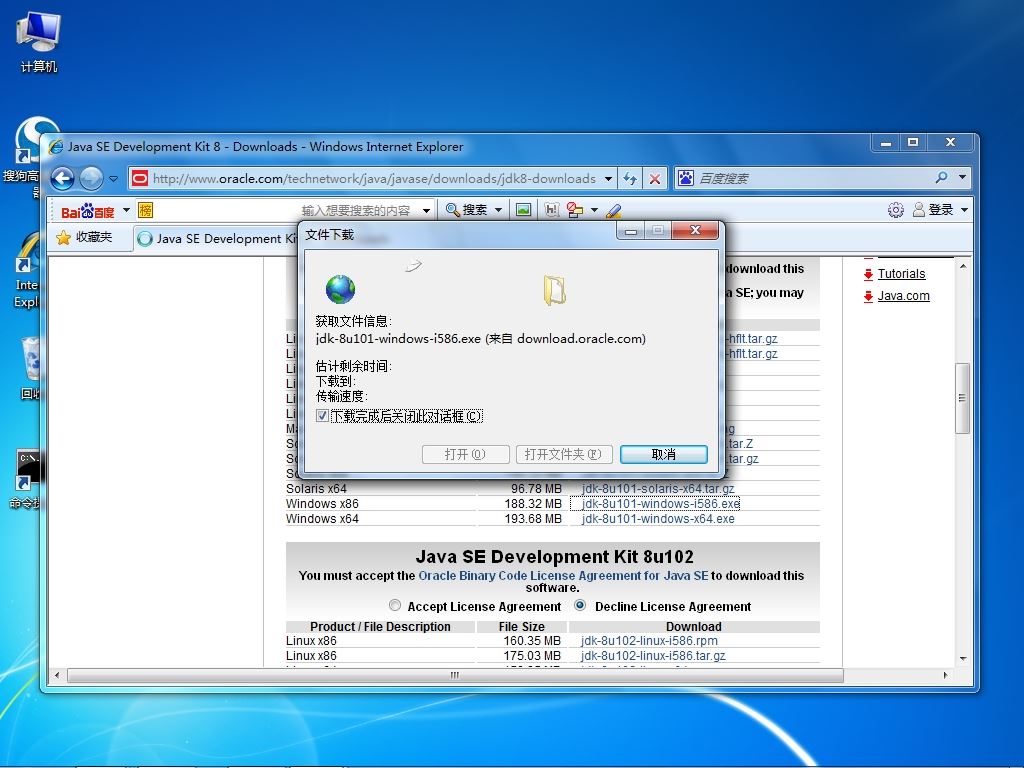Click the yellow ranking icon in Baidu toolbar
Image resolution: width=1024 pixels, height=768 pixels.
146,210
